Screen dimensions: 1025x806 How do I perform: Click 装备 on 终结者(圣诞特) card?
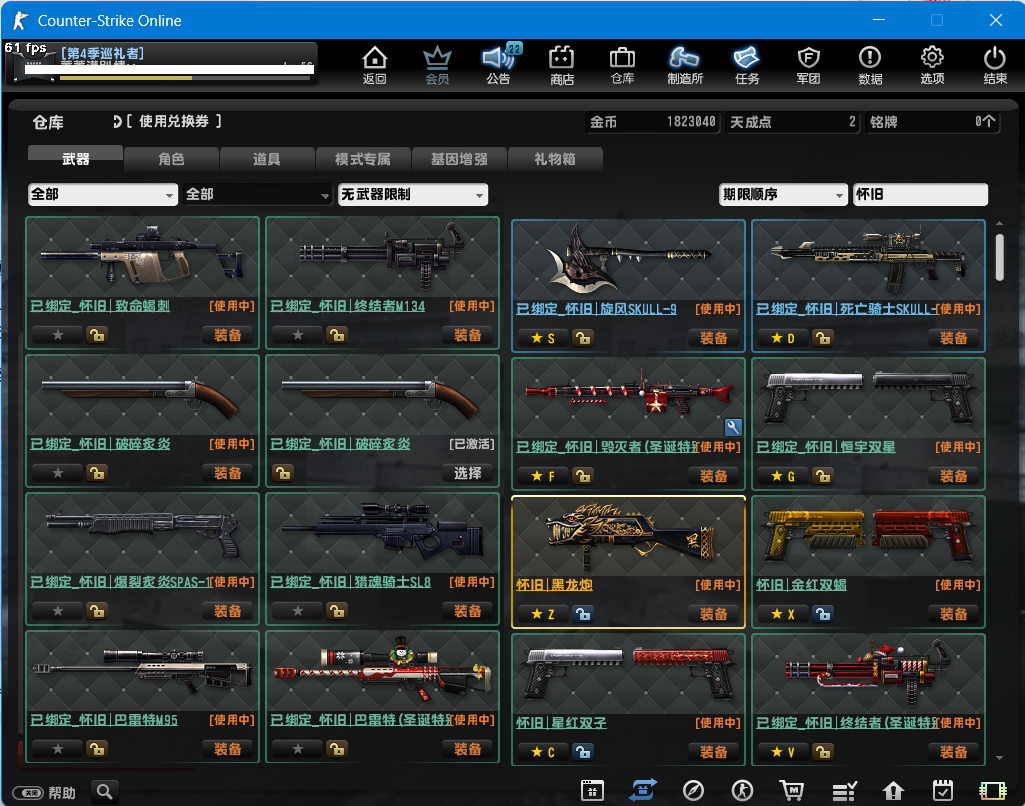(x=954, y=752)
